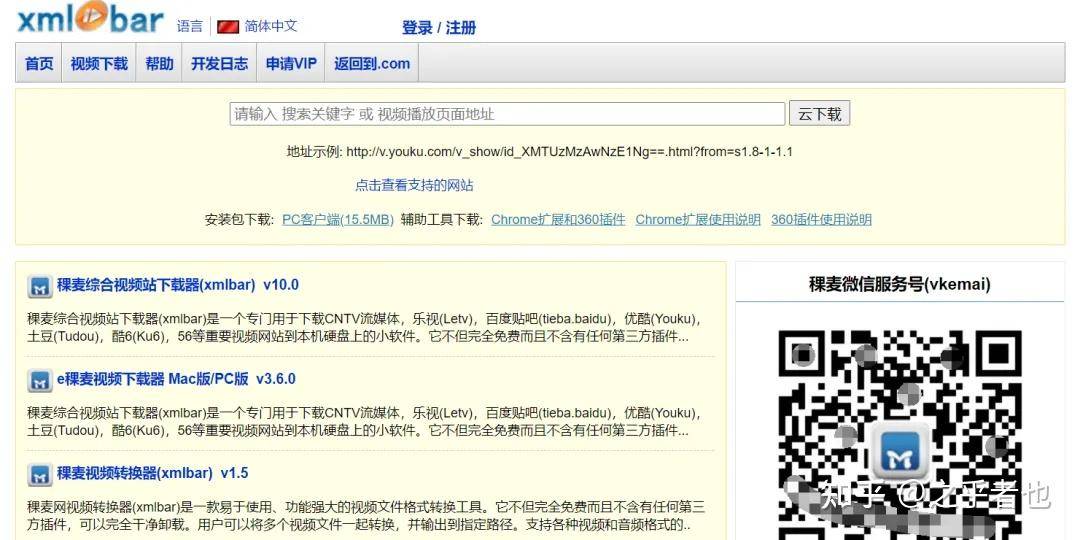Click the 语言 label
The image size is (1080, 540).
point(189,26)
